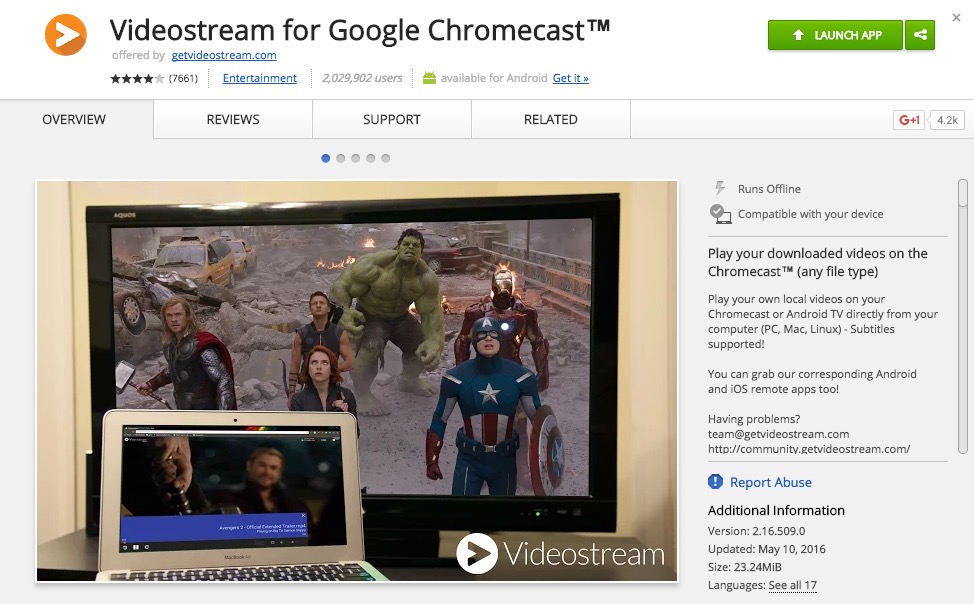974x604 pixels.
Task: Select the second screenshot carousel dot
Action: [341, 158]
